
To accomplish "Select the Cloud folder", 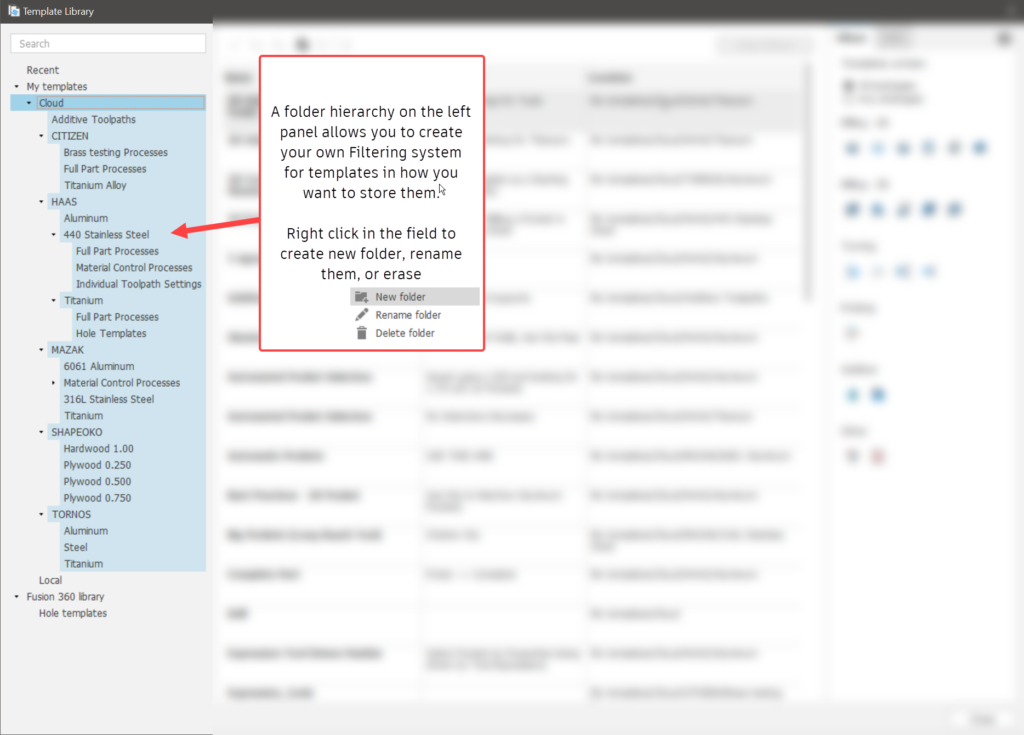I will click(51, 103).
